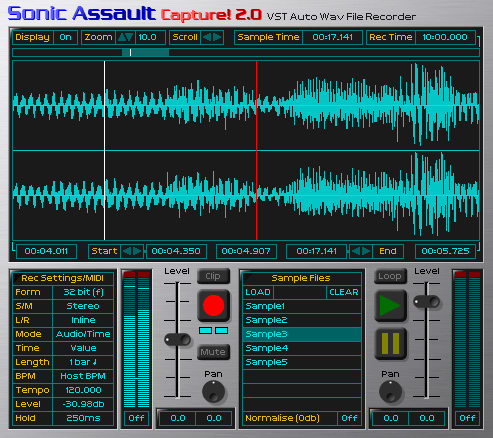
Task: Select Sample2 in the Sample Files list
Action: pos(302,320)
